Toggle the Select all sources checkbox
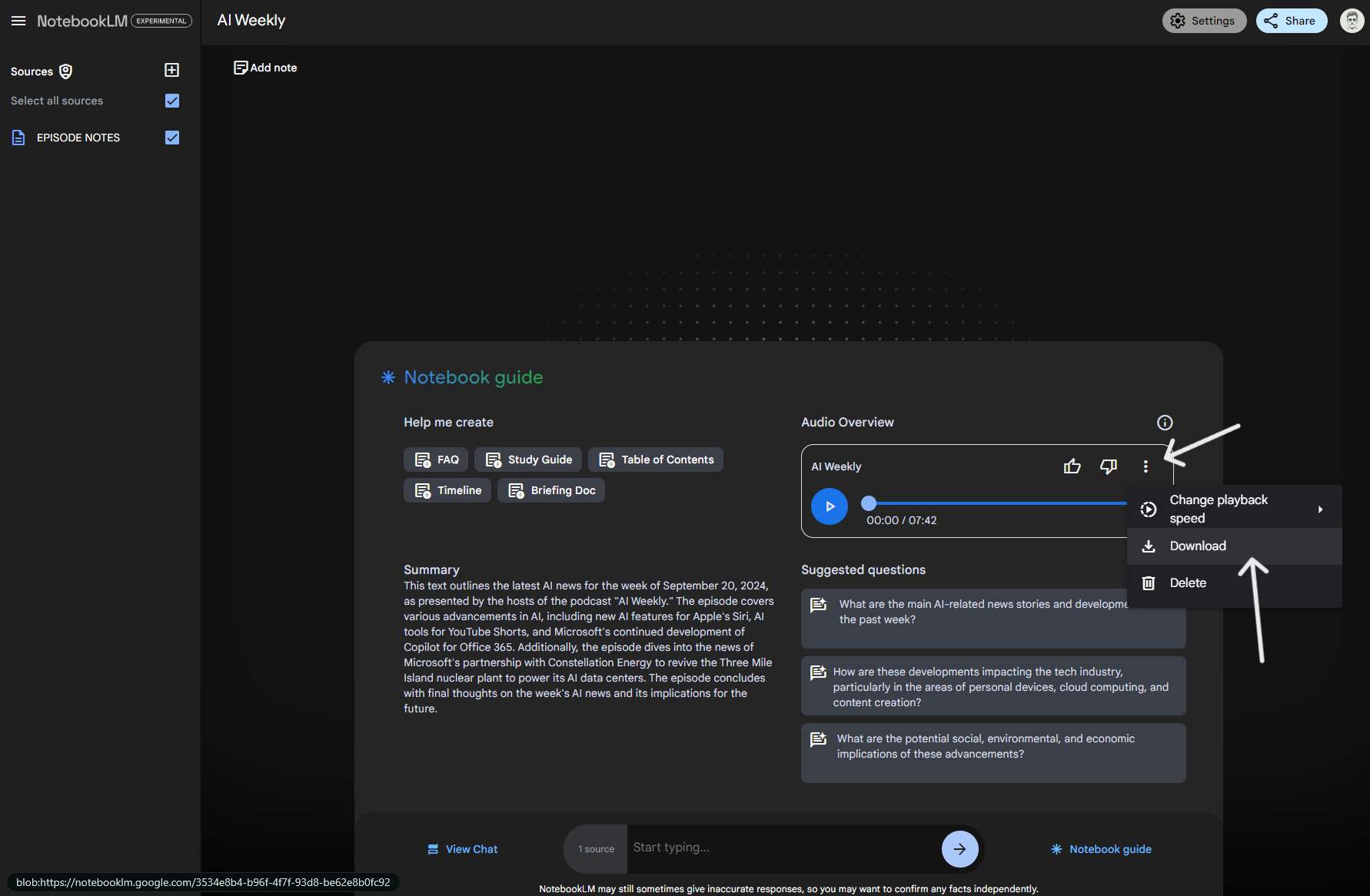Image resolution: width=1370 pixels, height=896 pixels. click(172, 101)
